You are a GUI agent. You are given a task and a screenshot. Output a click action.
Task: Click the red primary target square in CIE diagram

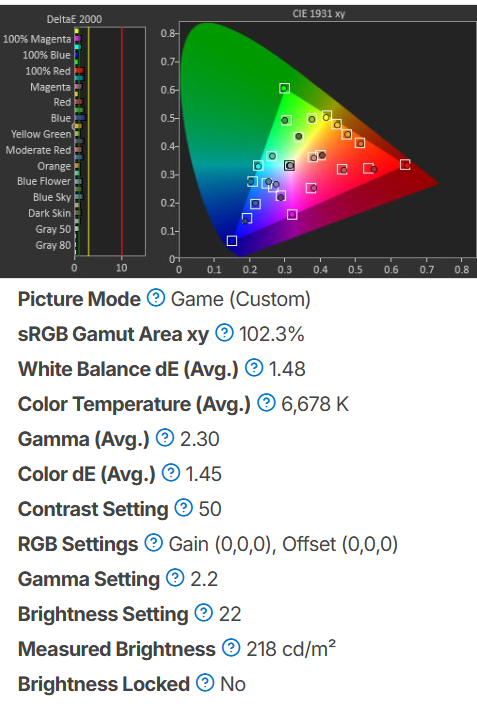405,165
